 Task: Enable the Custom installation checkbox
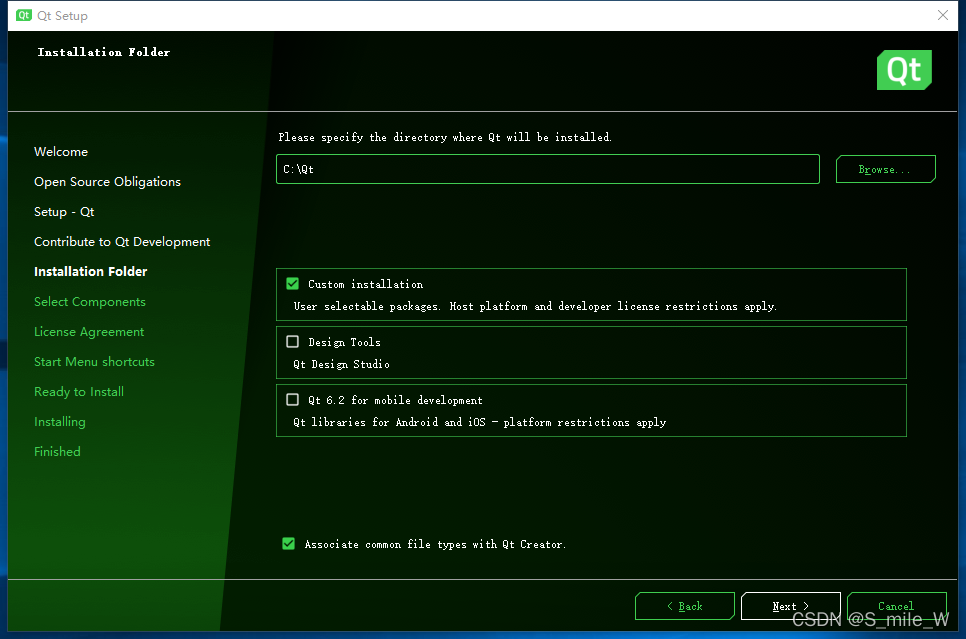[x=293, y=283]
